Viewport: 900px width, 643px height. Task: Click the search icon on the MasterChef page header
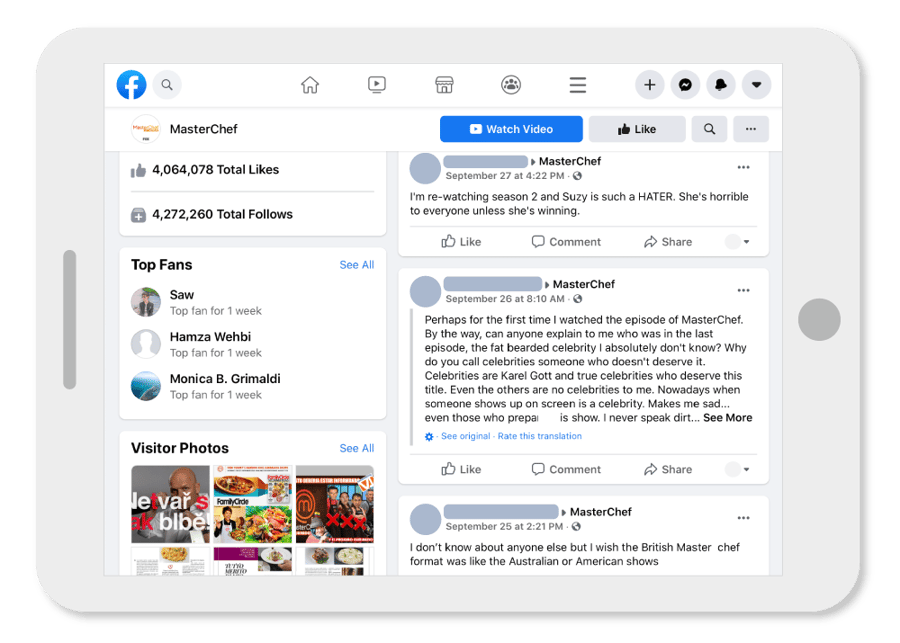click(710, 129)
